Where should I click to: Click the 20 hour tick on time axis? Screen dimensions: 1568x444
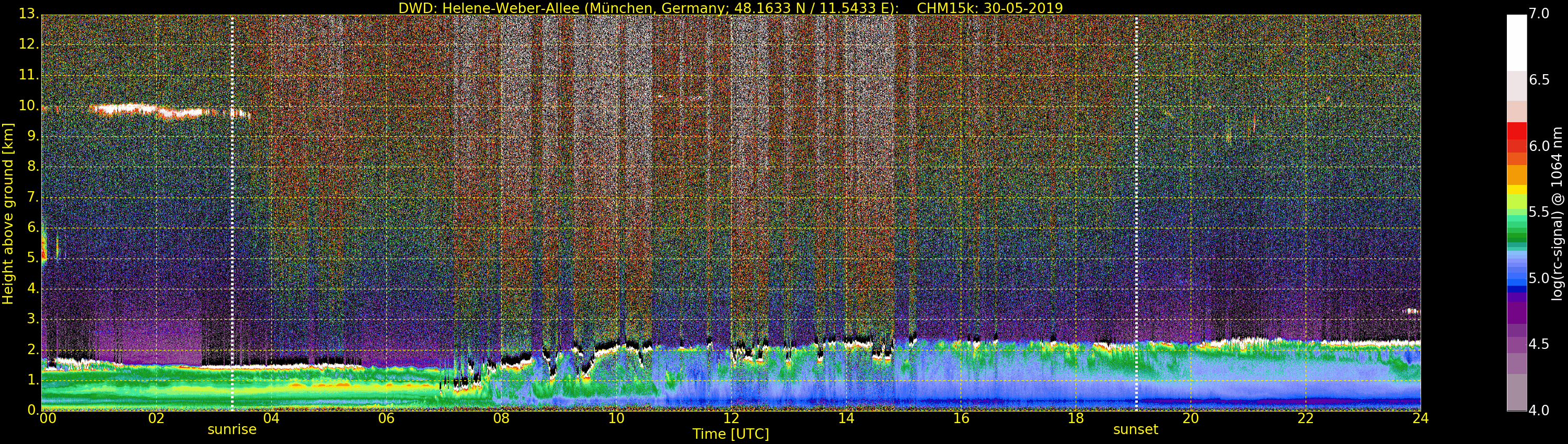pos(1190,418)
